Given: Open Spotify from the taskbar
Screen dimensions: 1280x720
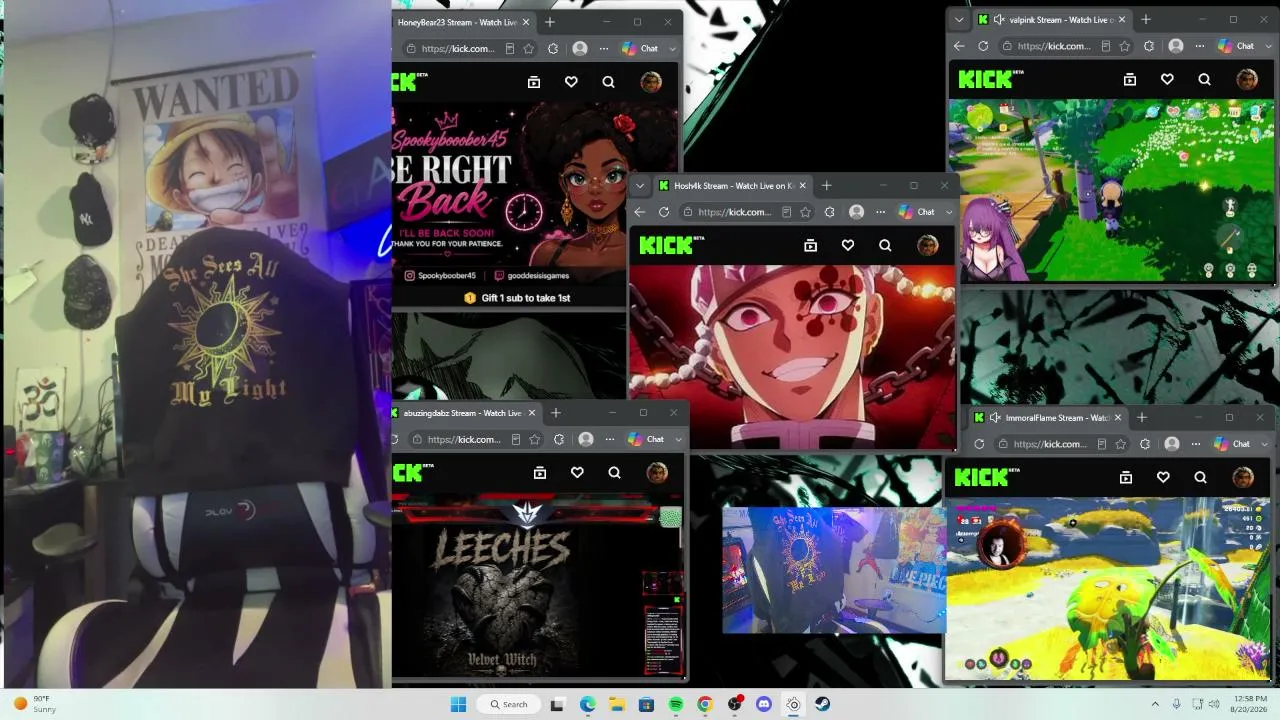Looking at the screenshot, I should pyautogui.click(x=676, y=704).
